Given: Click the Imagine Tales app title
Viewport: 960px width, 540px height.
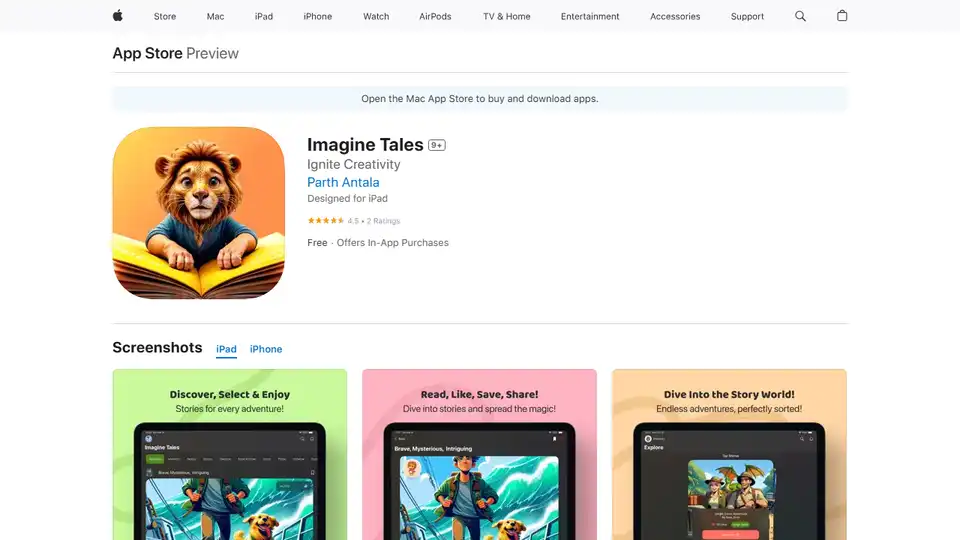Looking at the screenshot, I should click(x=365, y=144).
